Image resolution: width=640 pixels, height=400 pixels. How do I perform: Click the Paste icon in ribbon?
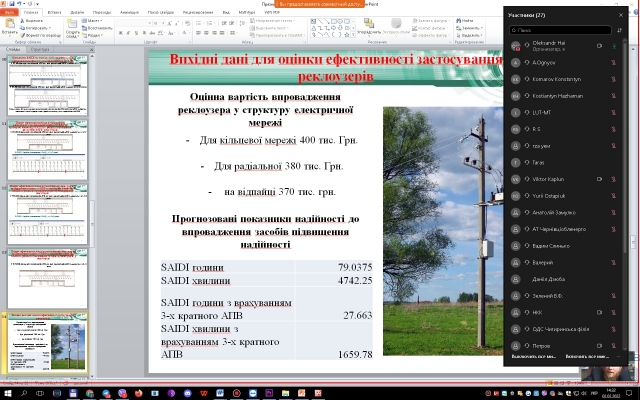point(10,26)
